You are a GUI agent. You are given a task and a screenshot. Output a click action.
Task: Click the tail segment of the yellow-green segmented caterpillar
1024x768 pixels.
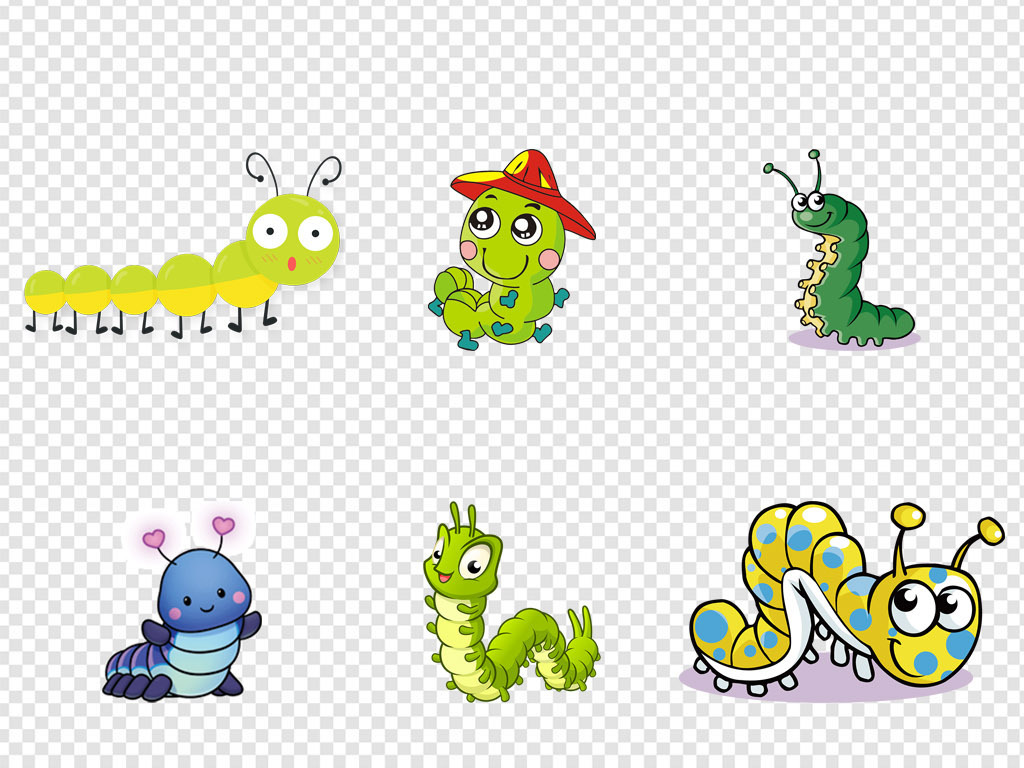pos(44,290)
